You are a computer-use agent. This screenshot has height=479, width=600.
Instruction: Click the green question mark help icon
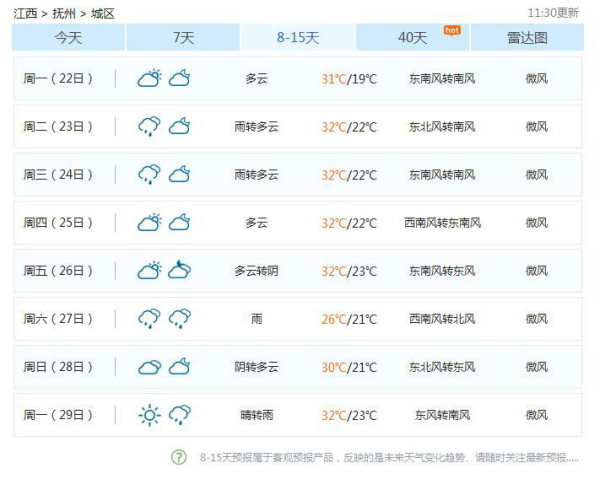click(179, 457)
